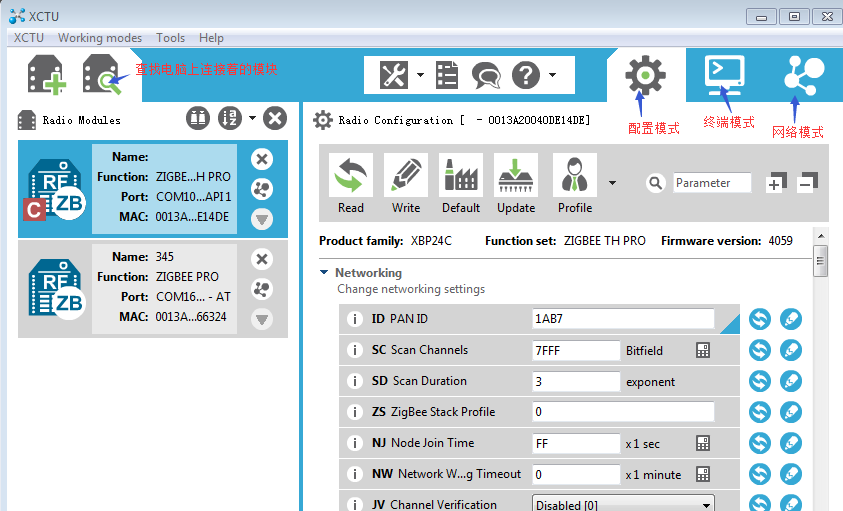The image size is (843, 511).
Task: Switch to Configuration working mode gear
Action: pos(645,75)
